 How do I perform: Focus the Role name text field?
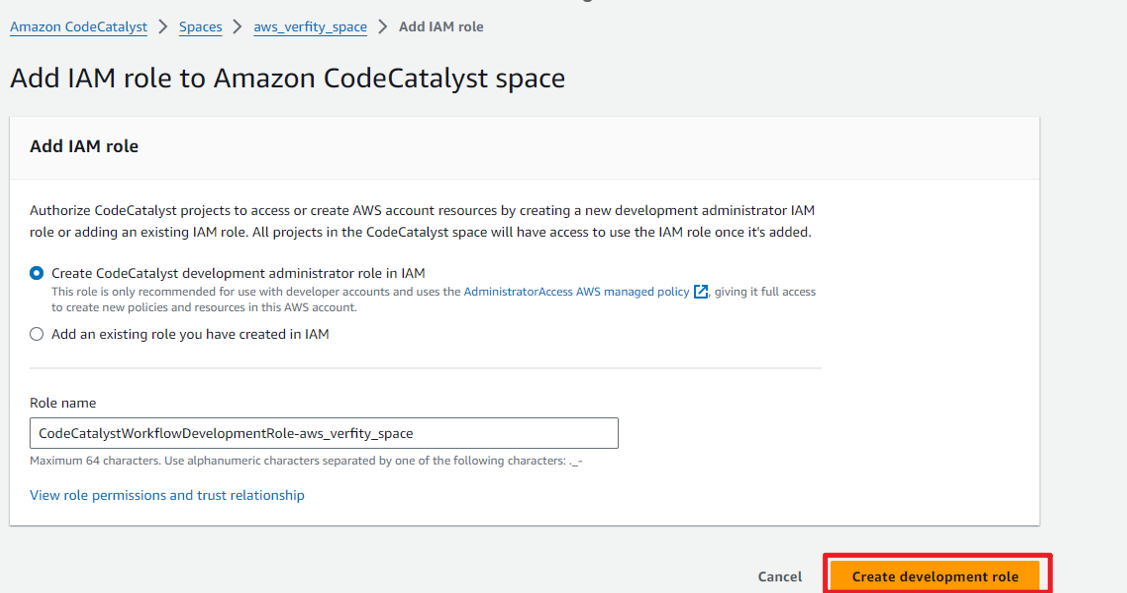coord(324,433)
